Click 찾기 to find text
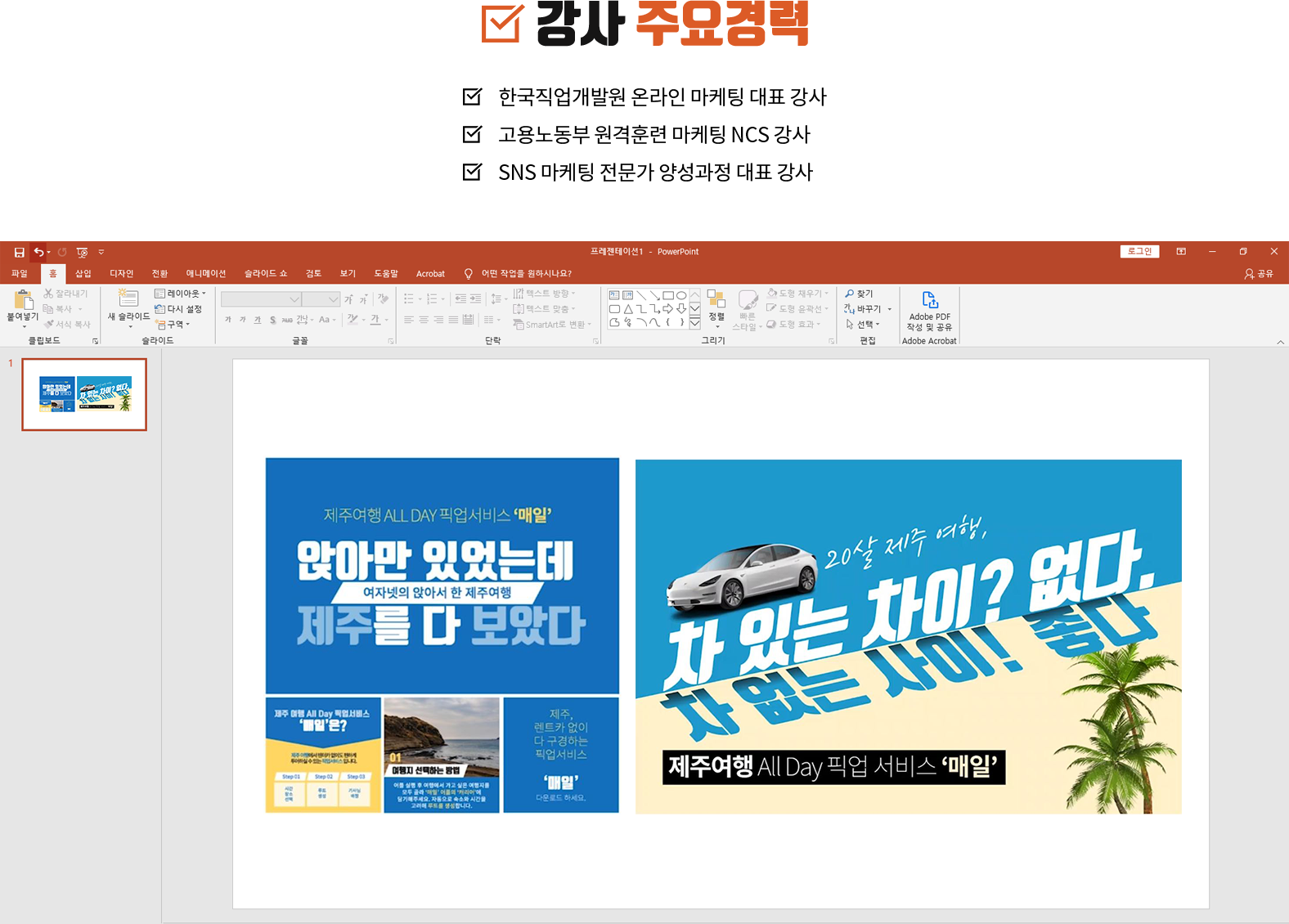 [x=860, y=293]
